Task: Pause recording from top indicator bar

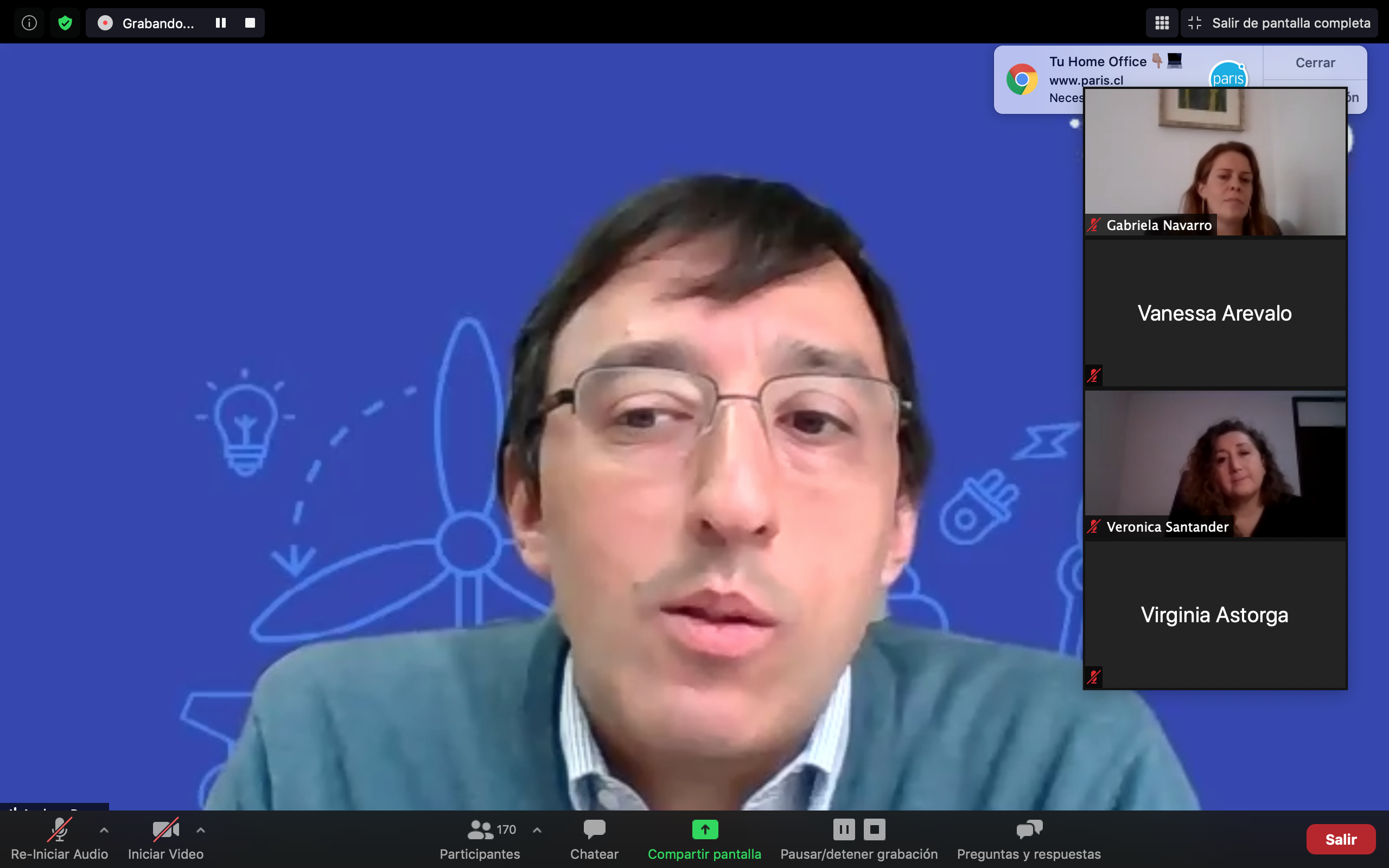Action: click(220, 23)
